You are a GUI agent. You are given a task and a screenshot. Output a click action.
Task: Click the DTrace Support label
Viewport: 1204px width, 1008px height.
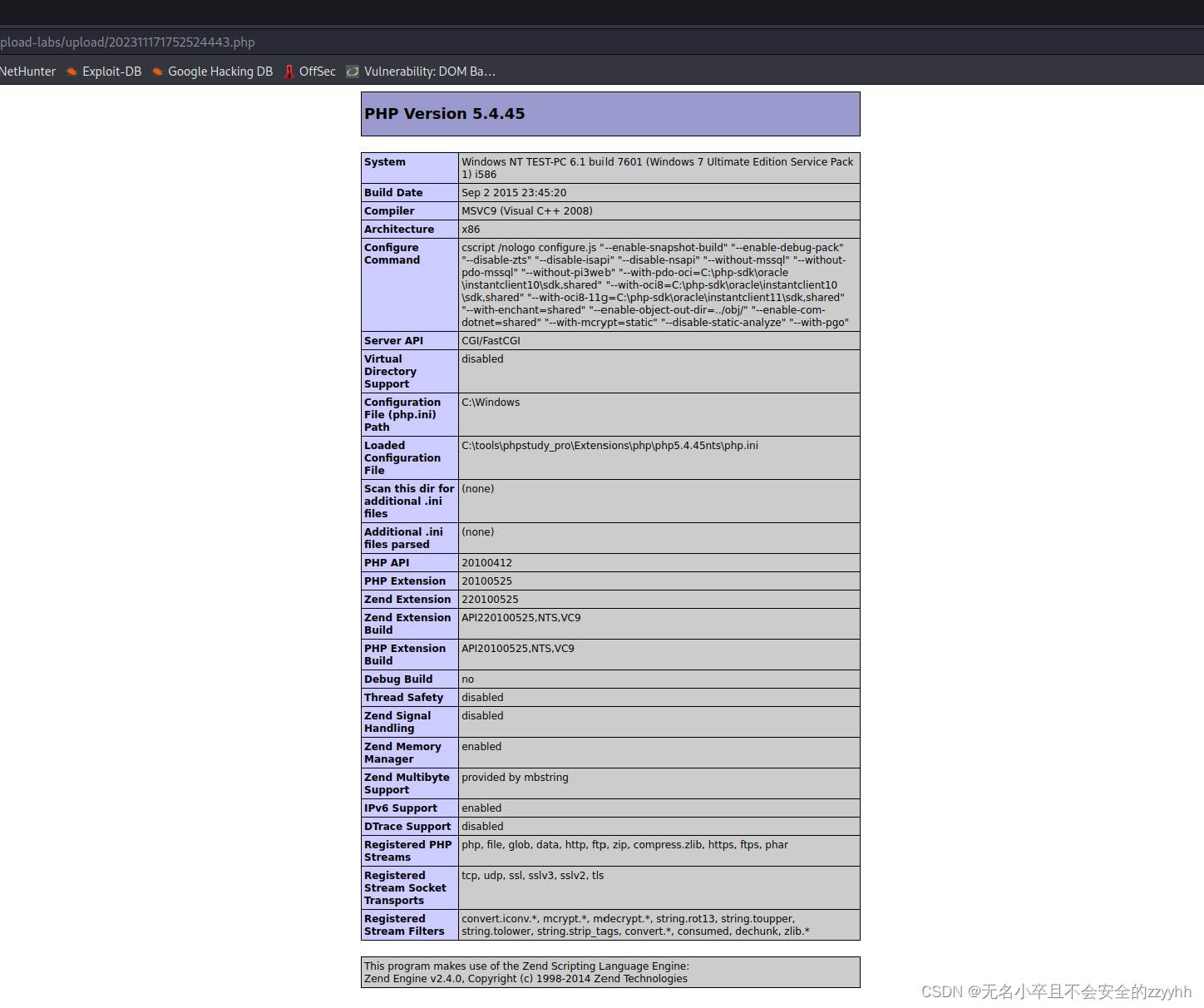[x=407, y=827]
